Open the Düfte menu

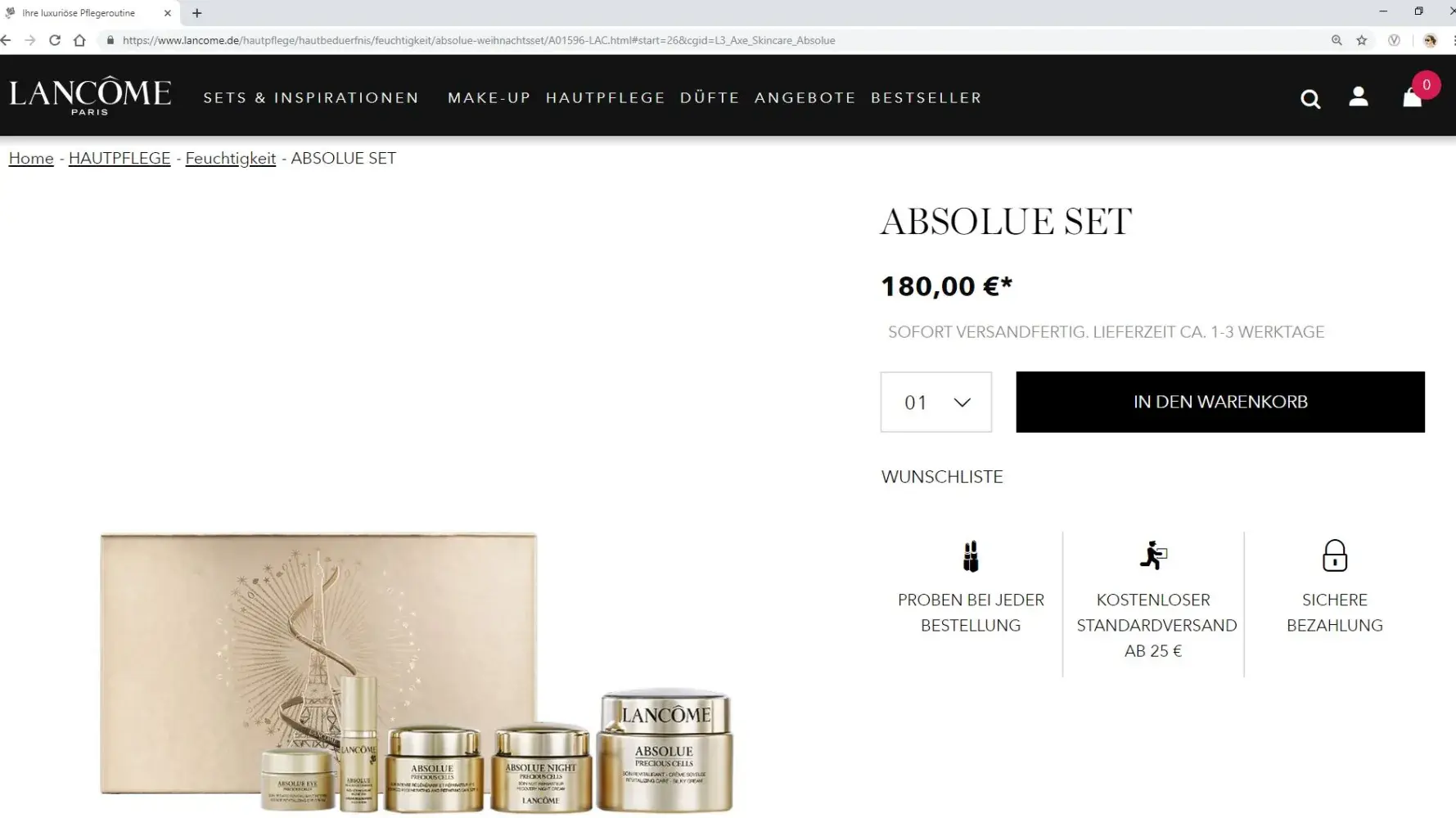(x=710, y=97)
